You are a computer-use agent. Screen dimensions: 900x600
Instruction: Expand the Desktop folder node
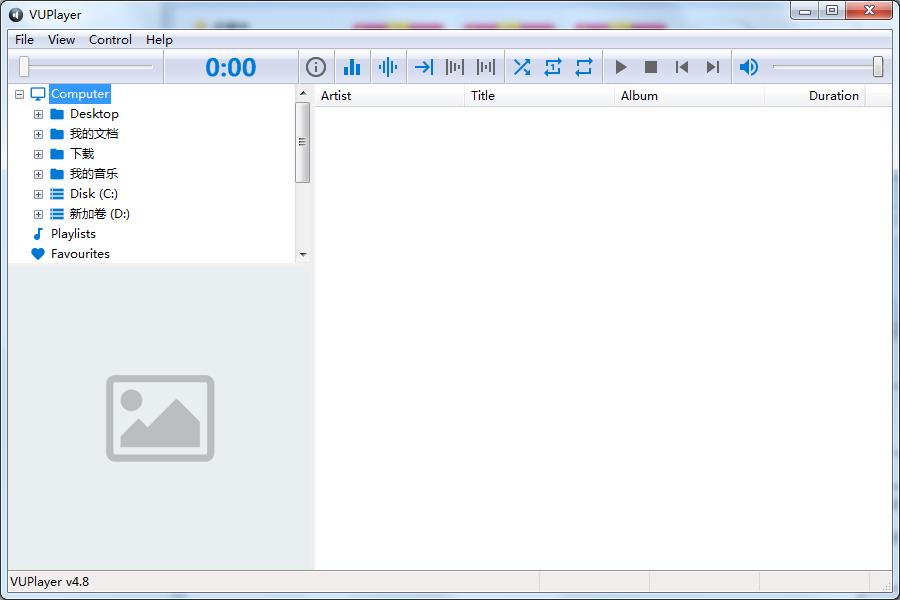coord(38,114)
